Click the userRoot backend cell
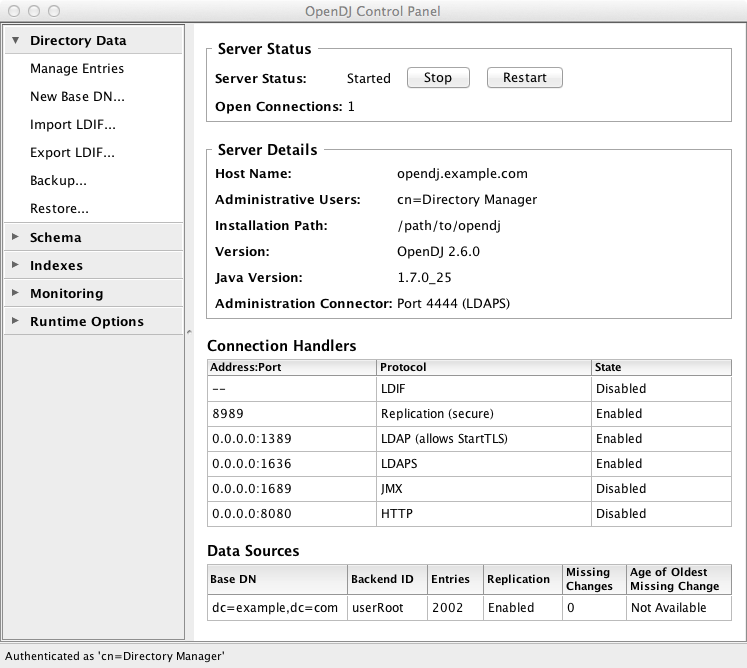This screenshot has width=747, height=668. pyautogui.click(x=387, y=608)
